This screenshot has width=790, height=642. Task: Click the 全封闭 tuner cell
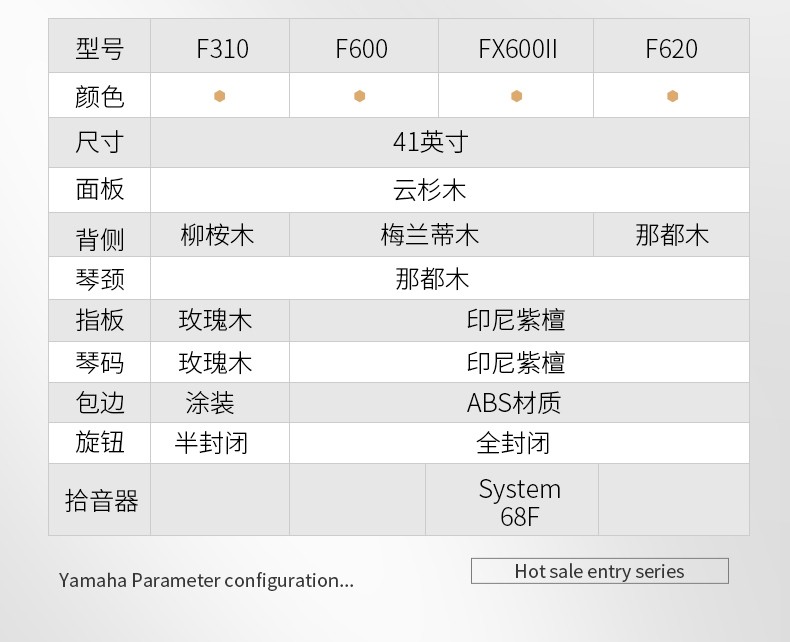(513, 442)
